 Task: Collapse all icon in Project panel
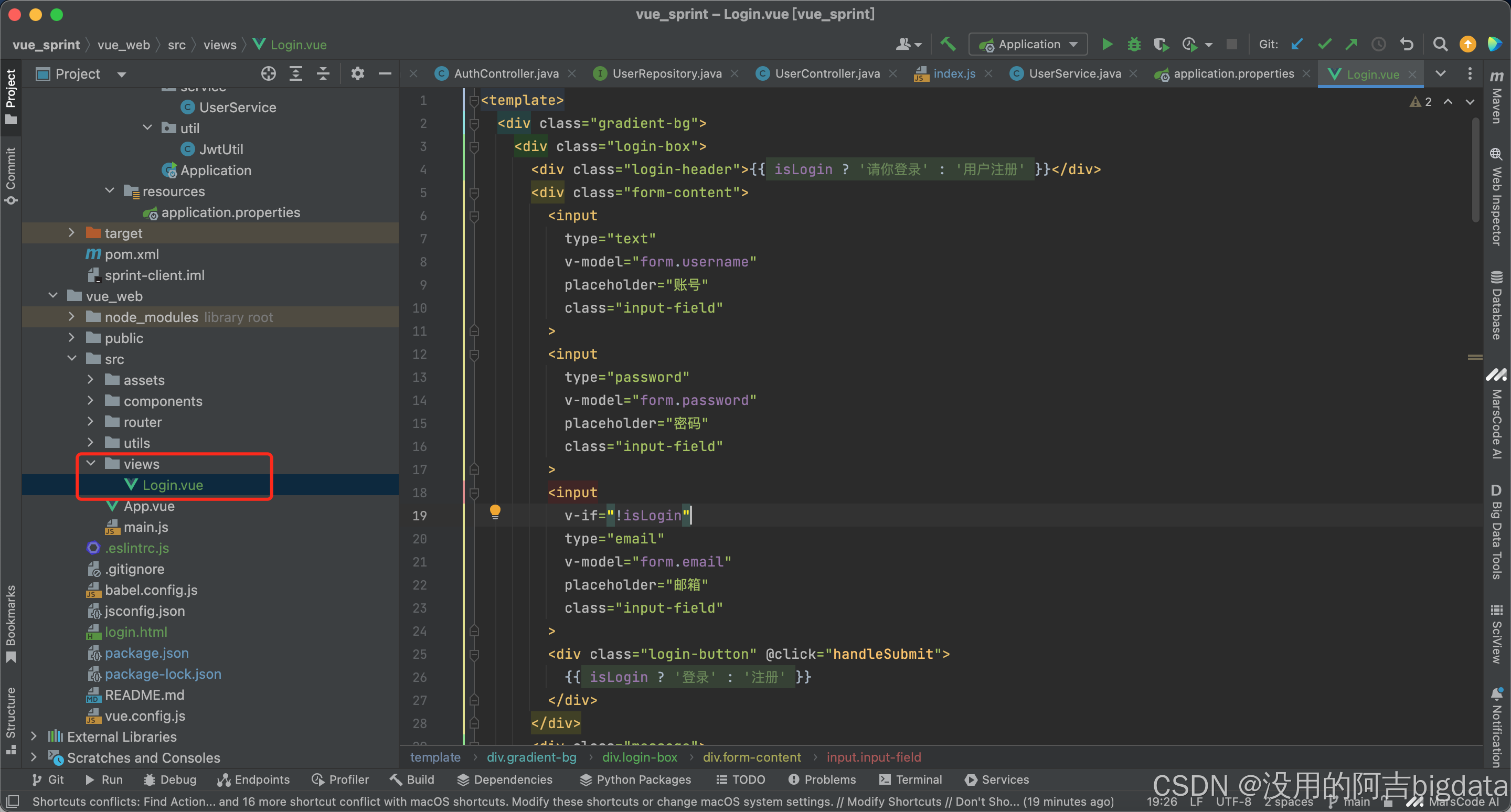point(323,74)
